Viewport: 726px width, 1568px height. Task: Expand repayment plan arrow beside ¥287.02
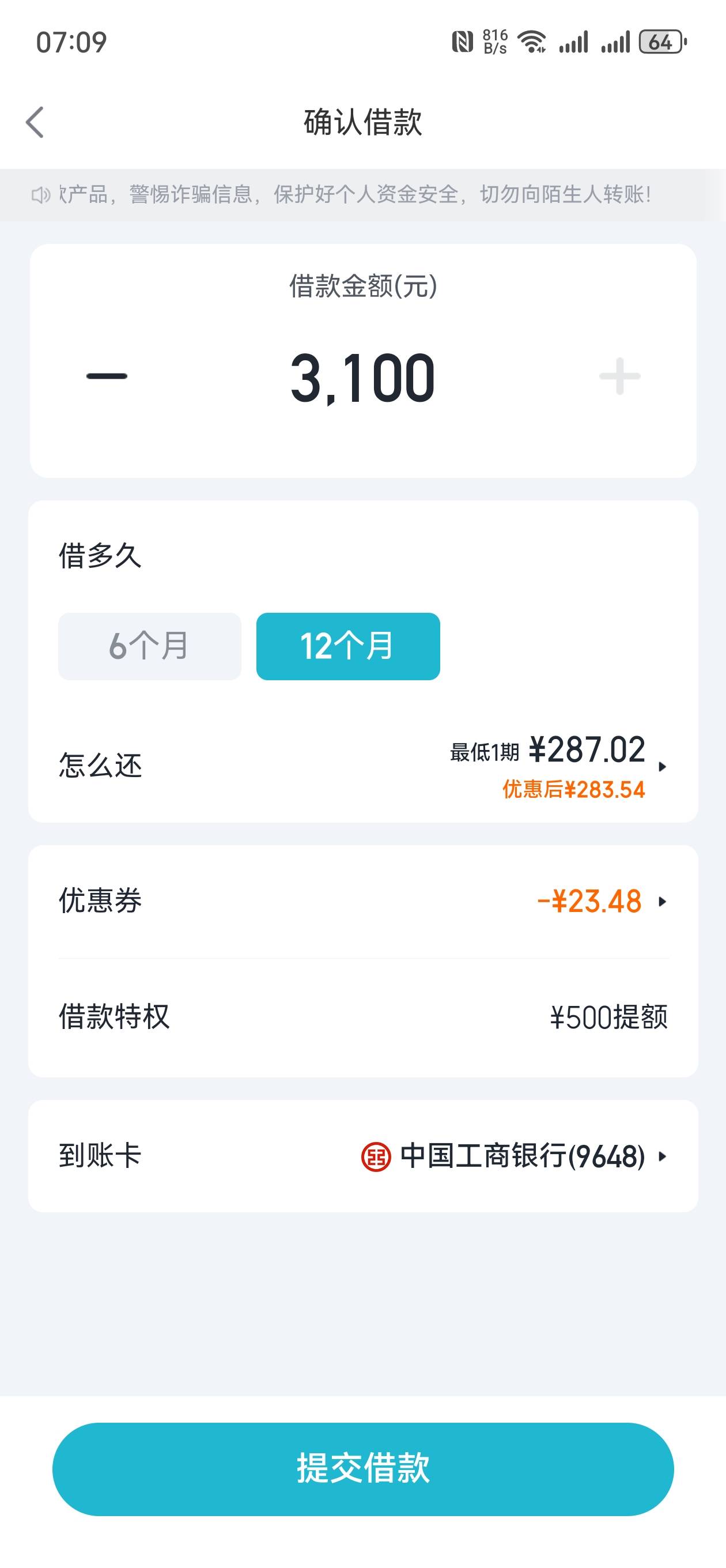(x=663, y=766)
